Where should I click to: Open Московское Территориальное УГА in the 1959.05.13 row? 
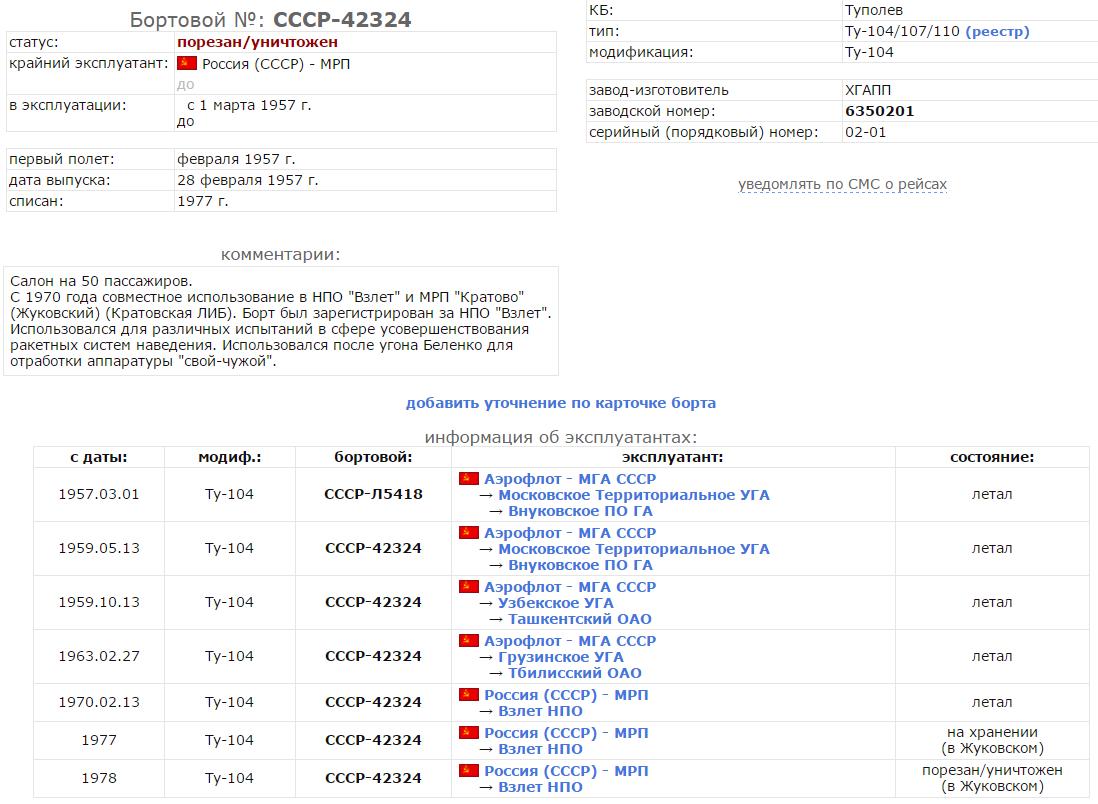coord(634,549)
